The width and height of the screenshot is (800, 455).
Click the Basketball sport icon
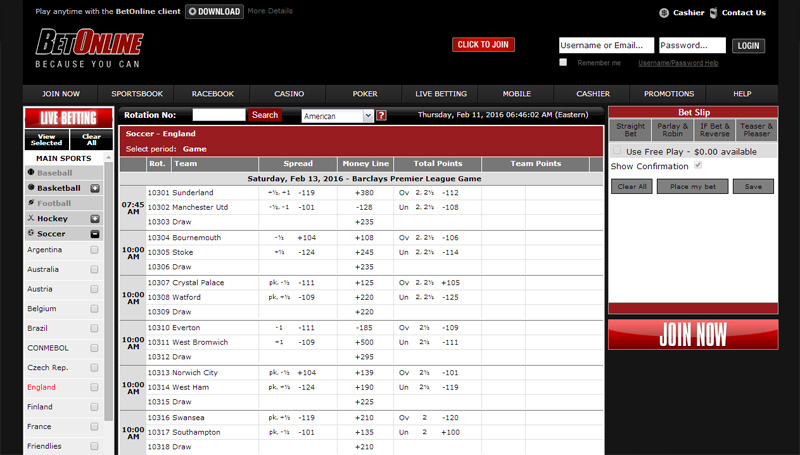point(31,188)
